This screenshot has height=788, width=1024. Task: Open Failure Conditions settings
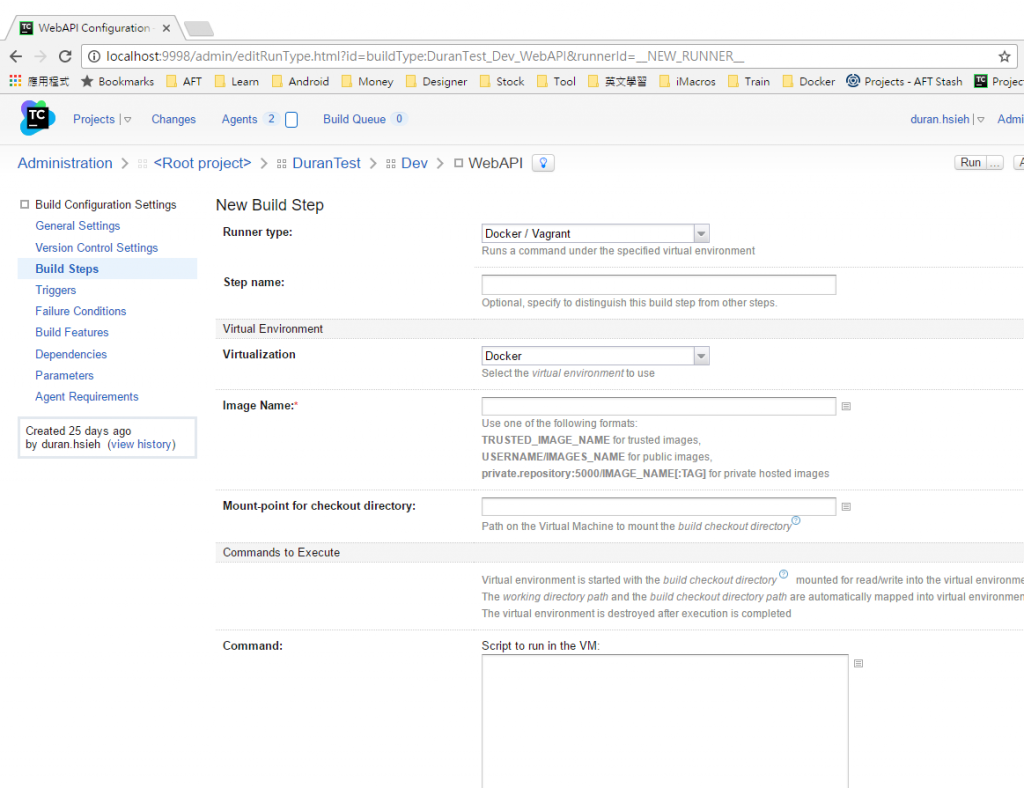tap(80, 311)
